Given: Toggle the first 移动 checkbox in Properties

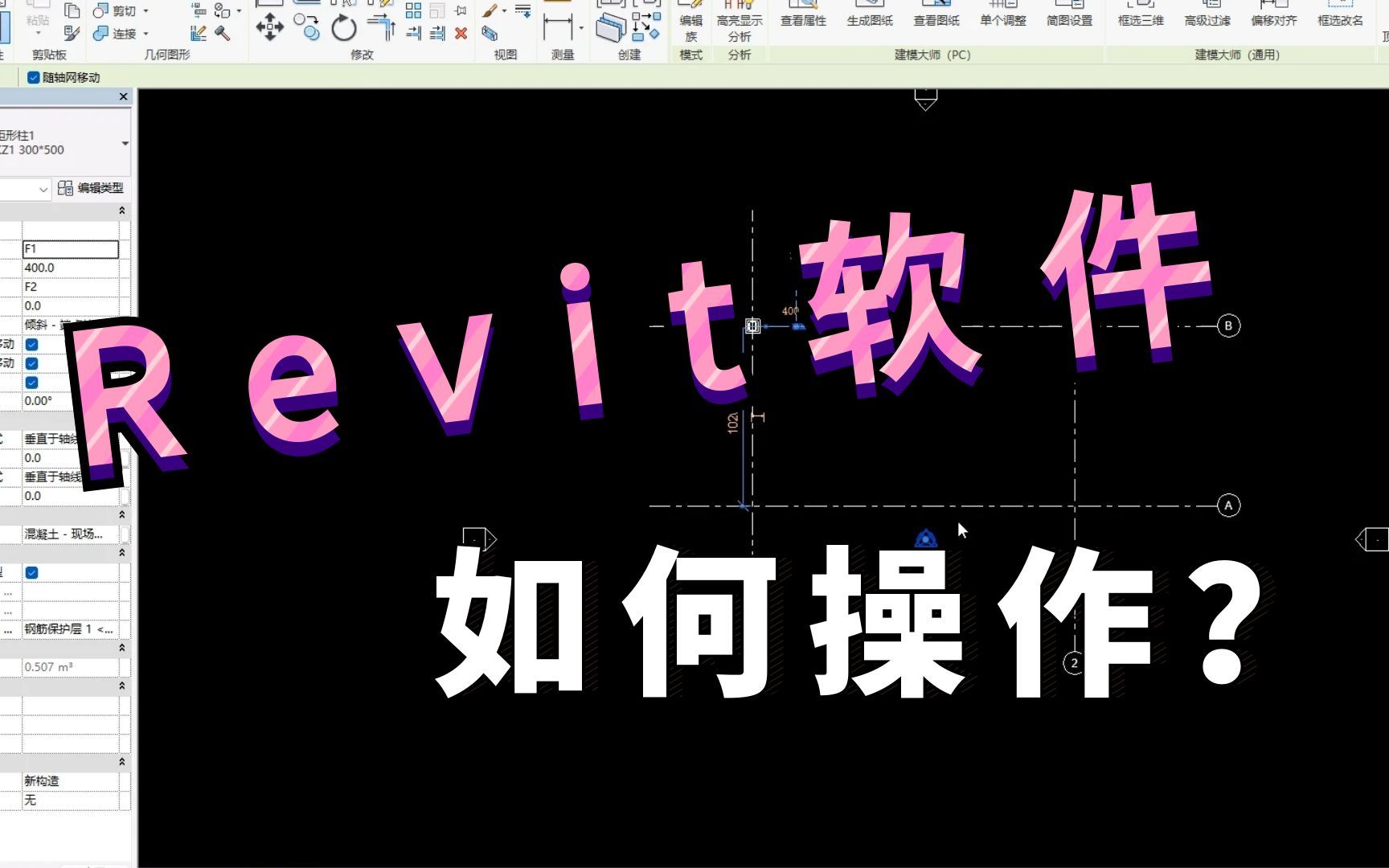Looking at the screenshot, I should point(32,344).
